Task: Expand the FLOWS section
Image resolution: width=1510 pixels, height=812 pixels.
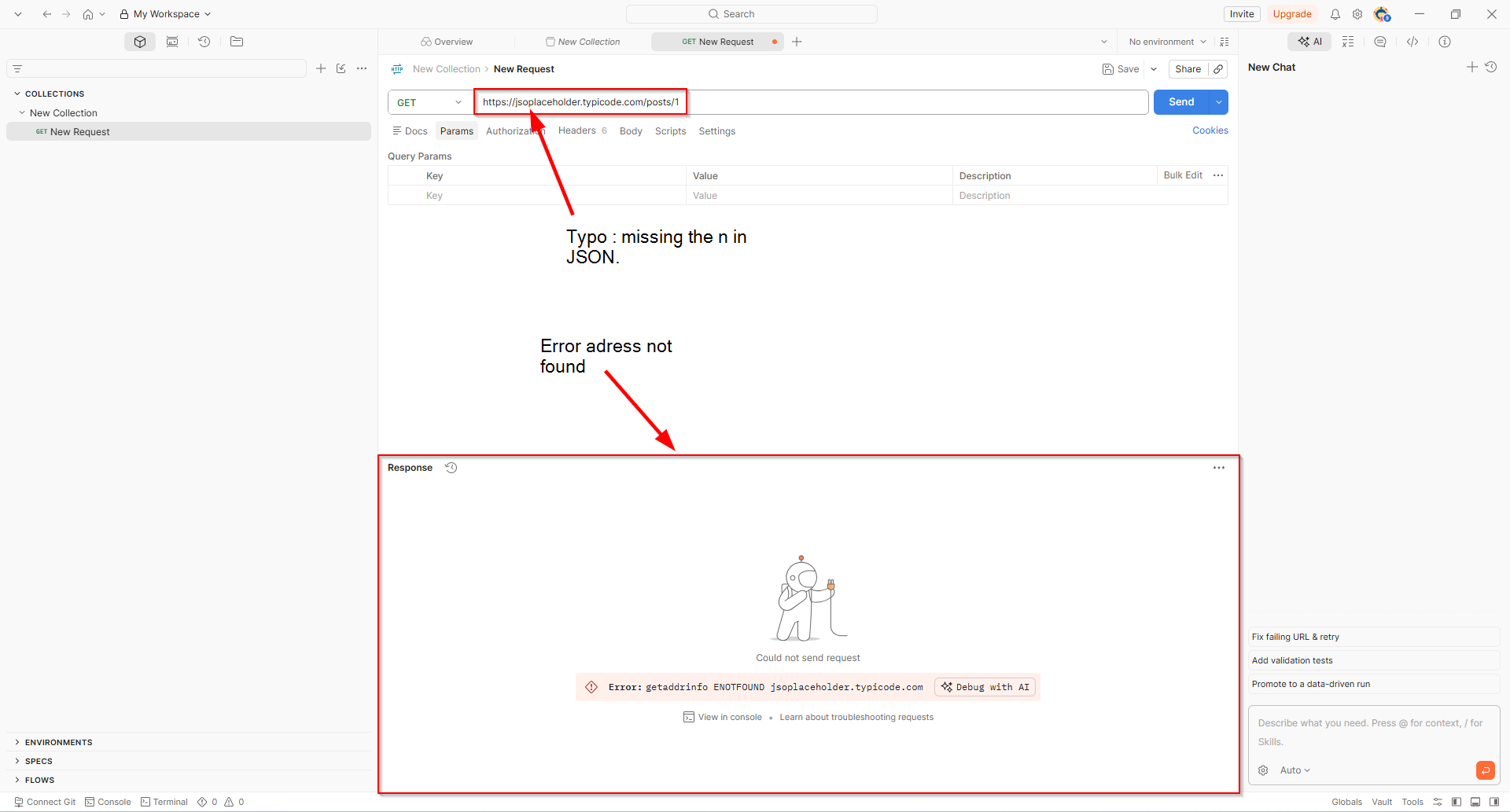Action: [x=17, y=780]
